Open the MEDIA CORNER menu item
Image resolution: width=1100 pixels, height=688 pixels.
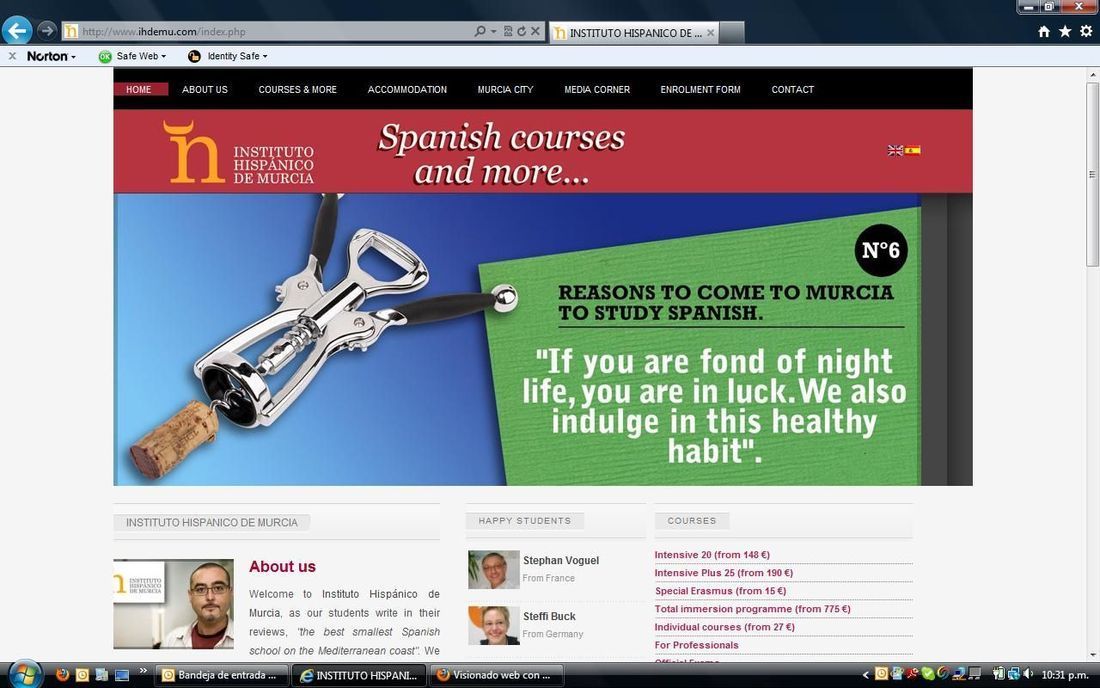pyautogui.click(x=597, y=90)
